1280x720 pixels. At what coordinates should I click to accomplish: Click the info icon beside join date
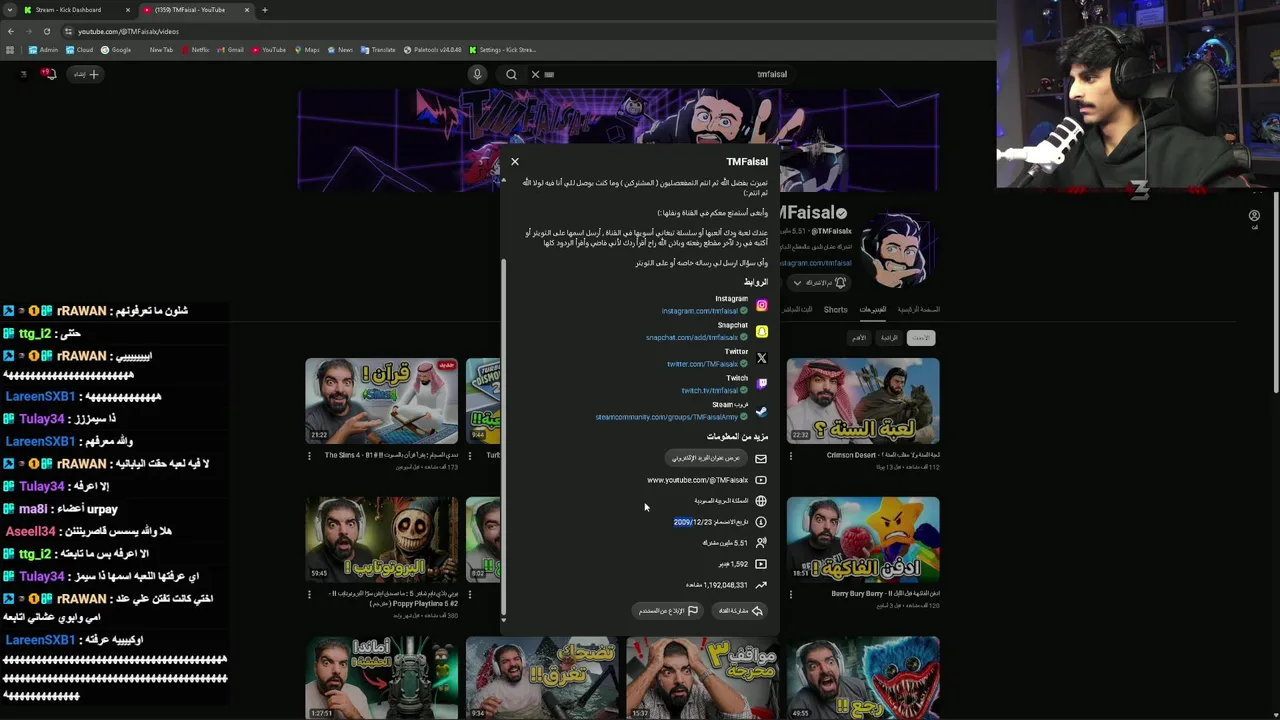(761, 522)
